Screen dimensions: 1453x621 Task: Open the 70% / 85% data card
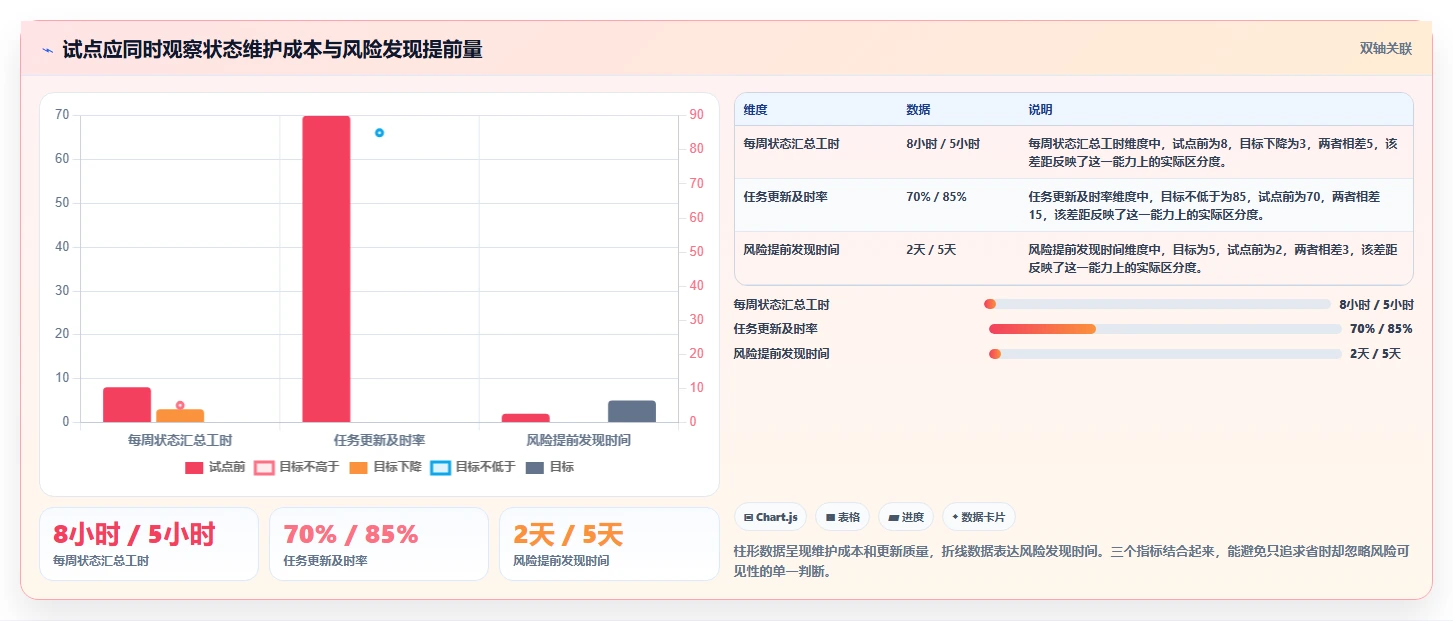point(379,544)
